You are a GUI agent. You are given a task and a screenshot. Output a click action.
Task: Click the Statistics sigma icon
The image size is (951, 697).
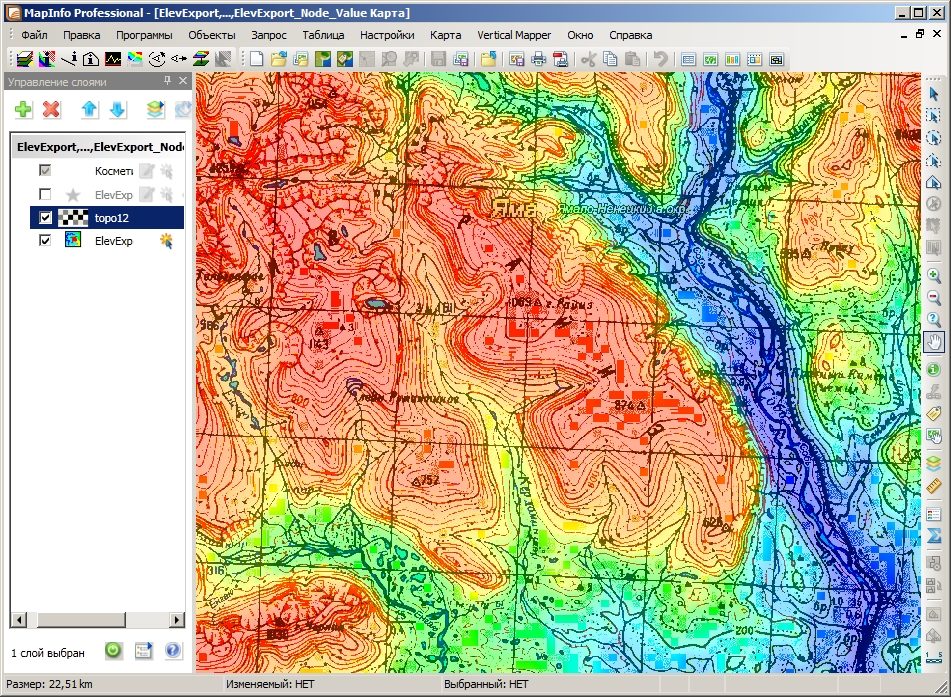[x=933, y=535]
